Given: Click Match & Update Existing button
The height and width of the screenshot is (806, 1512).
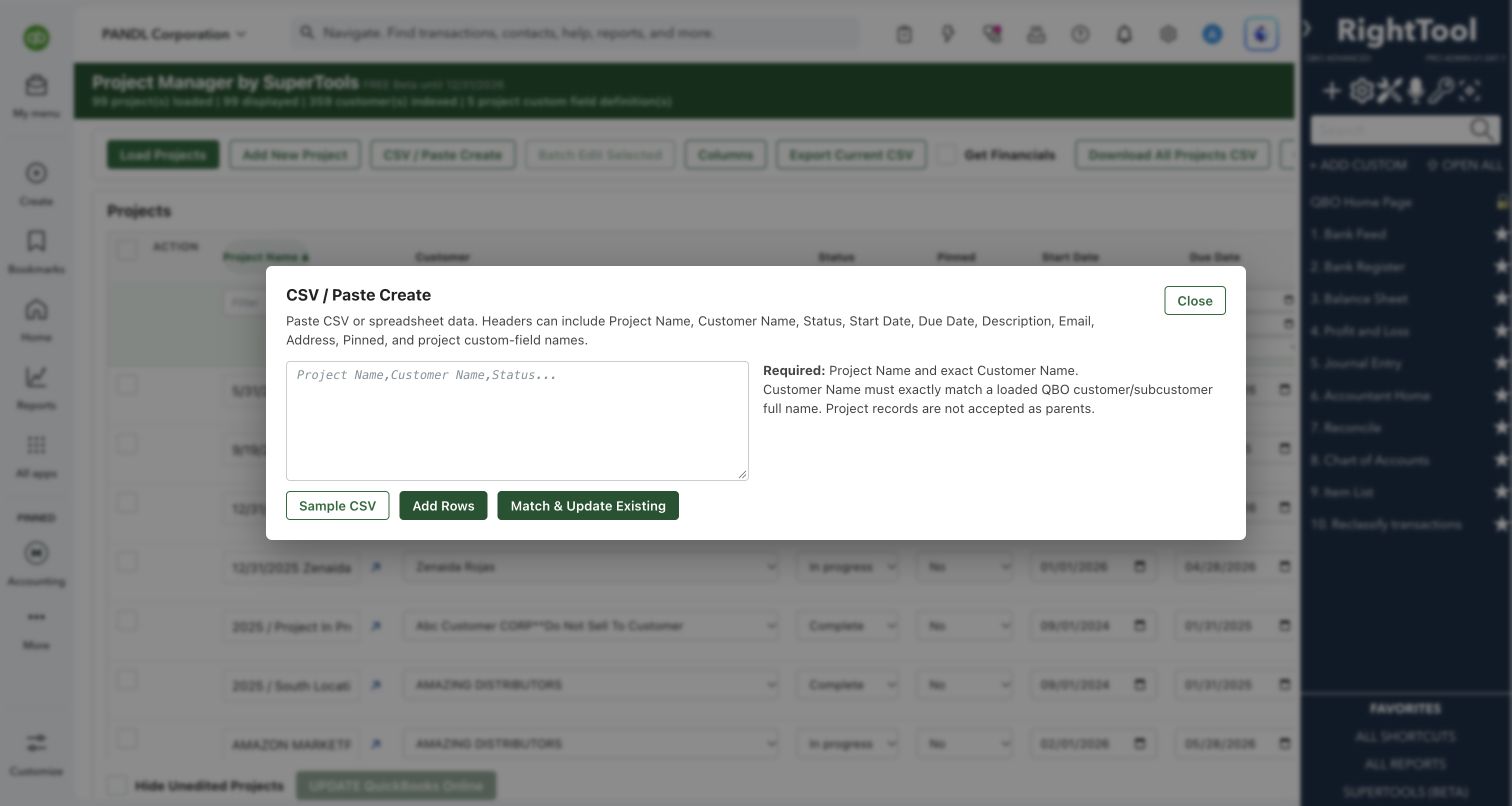Looking at the screenshot, I should 588,506.
